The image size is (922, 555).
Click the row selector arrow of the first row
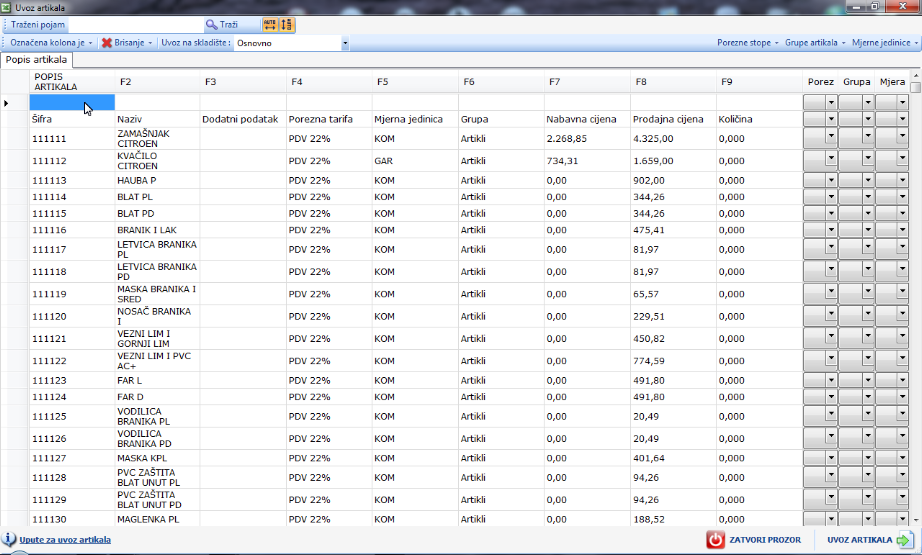[x=6, y=103]
